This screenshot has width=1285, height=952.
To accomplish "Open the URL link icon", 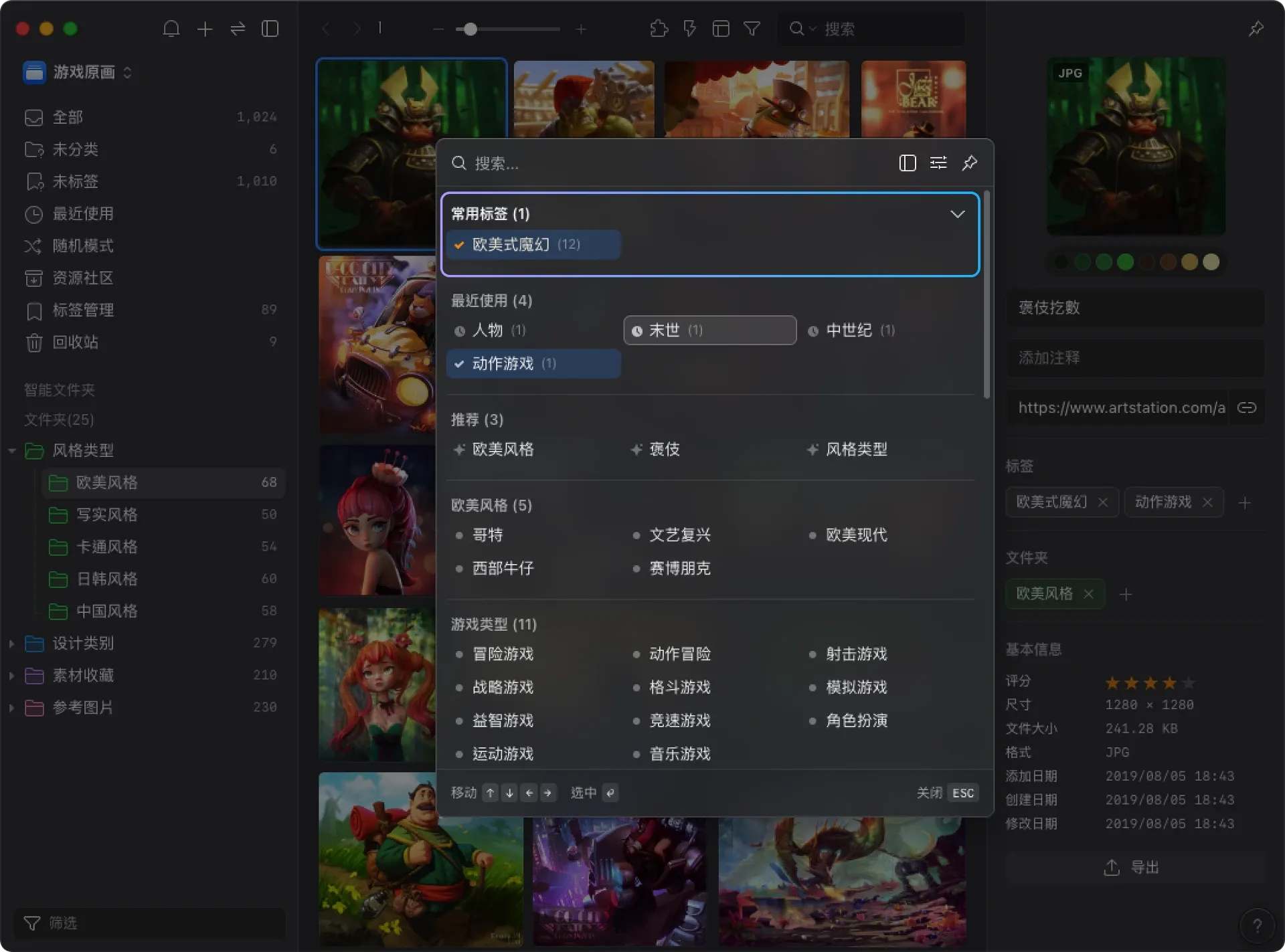I will pos(1247,407).
